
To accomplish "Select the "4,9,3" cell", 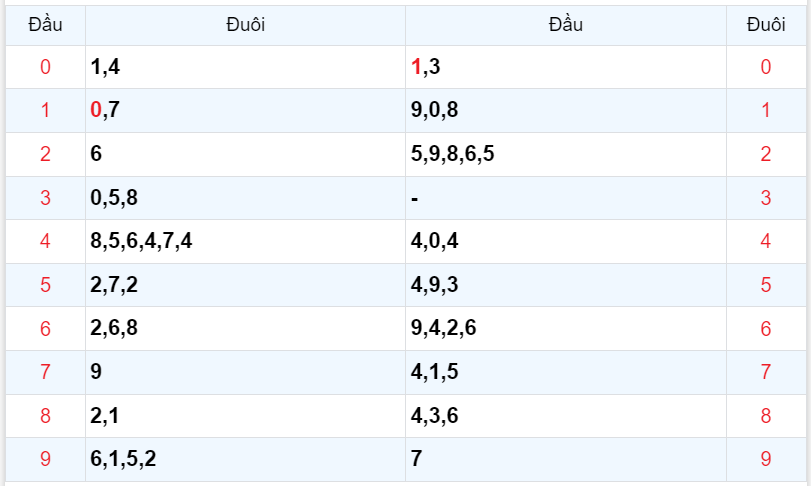I will [x=435, y=285].
